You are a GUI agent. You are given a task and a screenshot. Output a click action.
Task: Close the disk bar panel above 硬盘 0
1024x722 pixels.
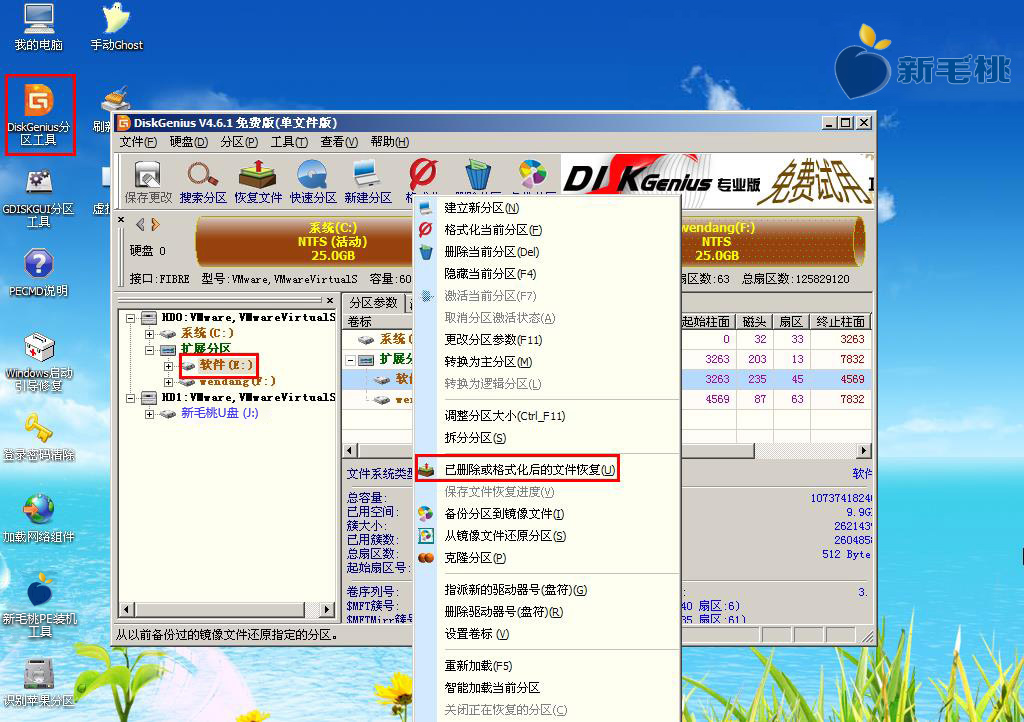(x=121, y=220)
